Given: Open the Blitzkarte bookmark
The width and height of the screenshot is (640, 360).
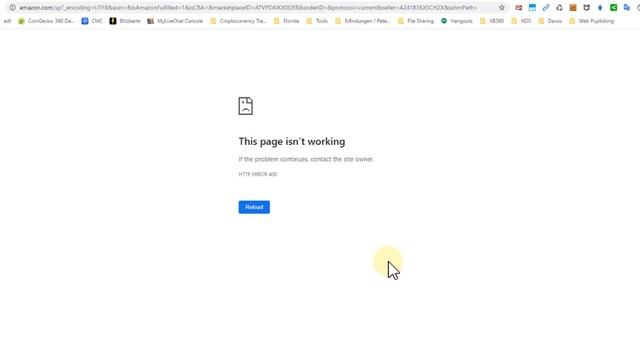Looking at the screenshot, I should tap(125, 21).
